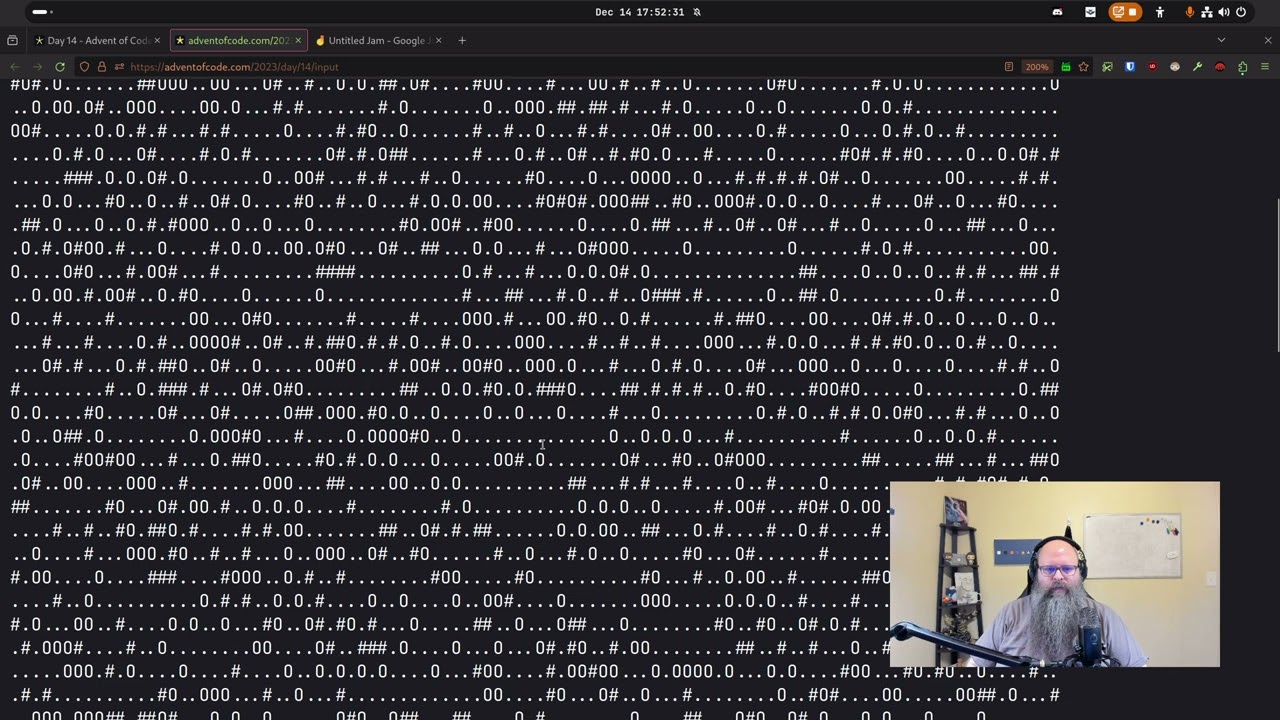Open uBlock Origin extension icon

[1152, 67]
